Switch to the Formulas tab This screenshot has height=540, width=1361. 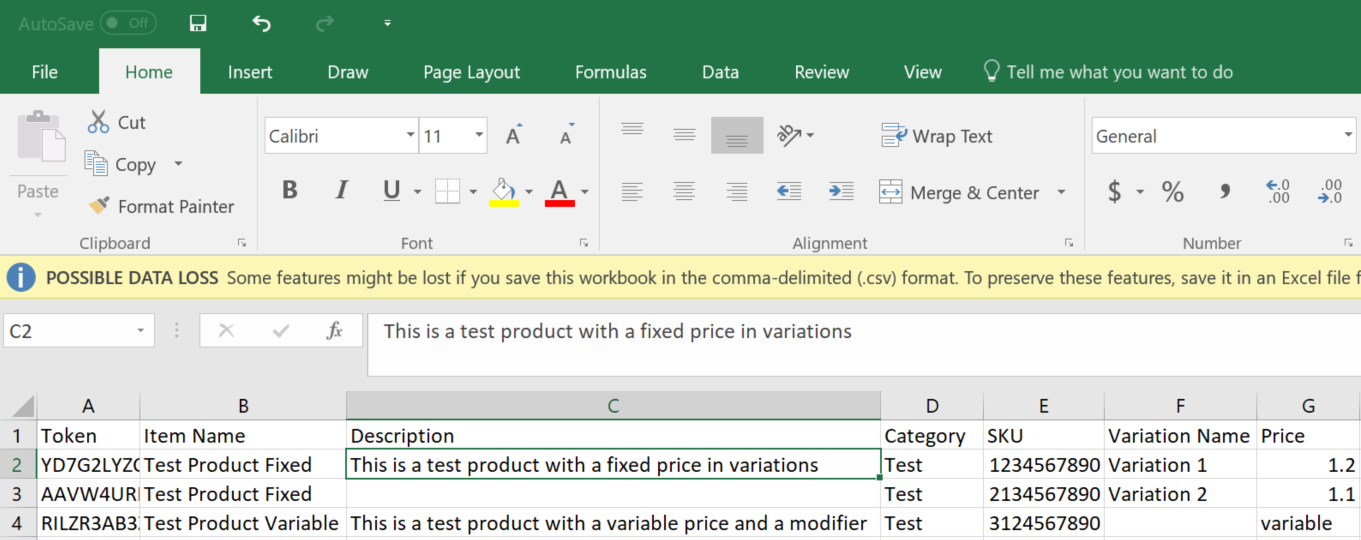[x=610, y=72]
